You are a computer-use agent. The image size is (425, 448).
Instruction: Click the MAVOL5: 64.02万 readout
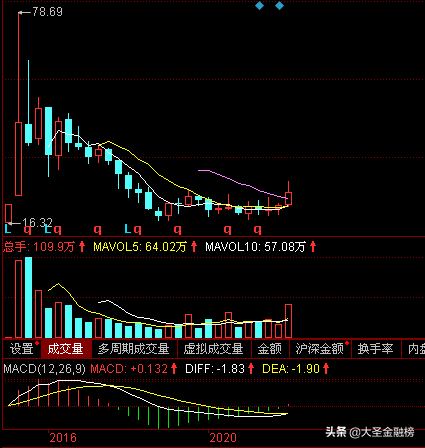[140, 247]
